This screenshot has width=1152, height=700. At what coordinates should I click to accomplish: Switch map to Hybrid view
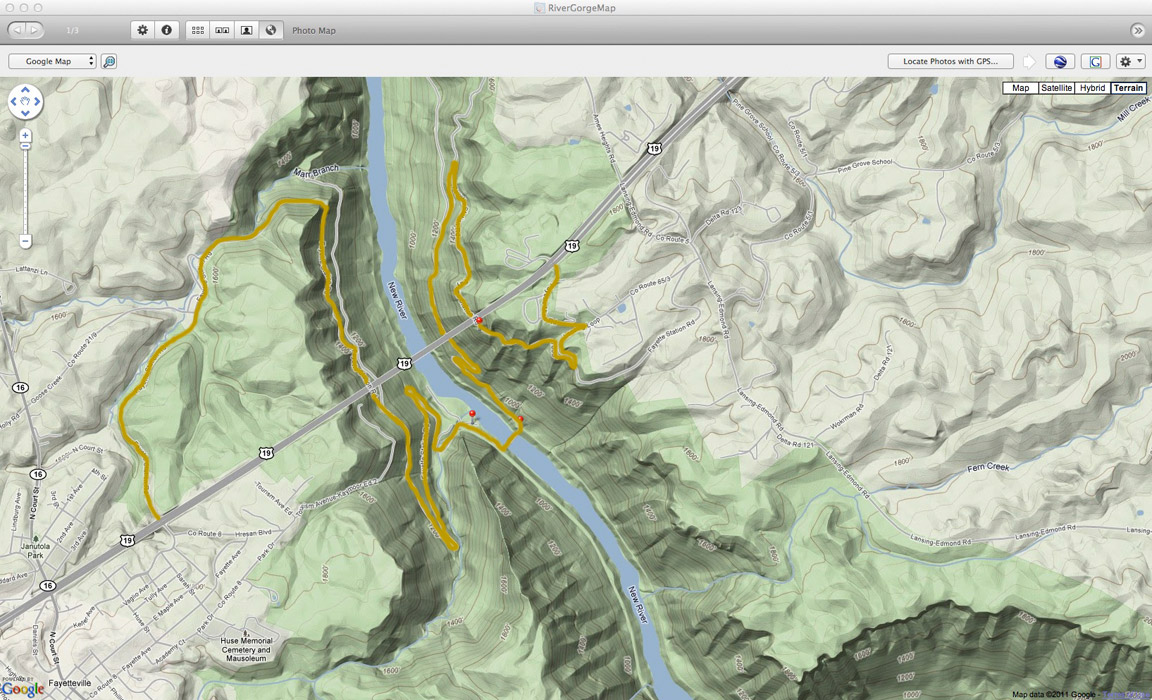1092,88
